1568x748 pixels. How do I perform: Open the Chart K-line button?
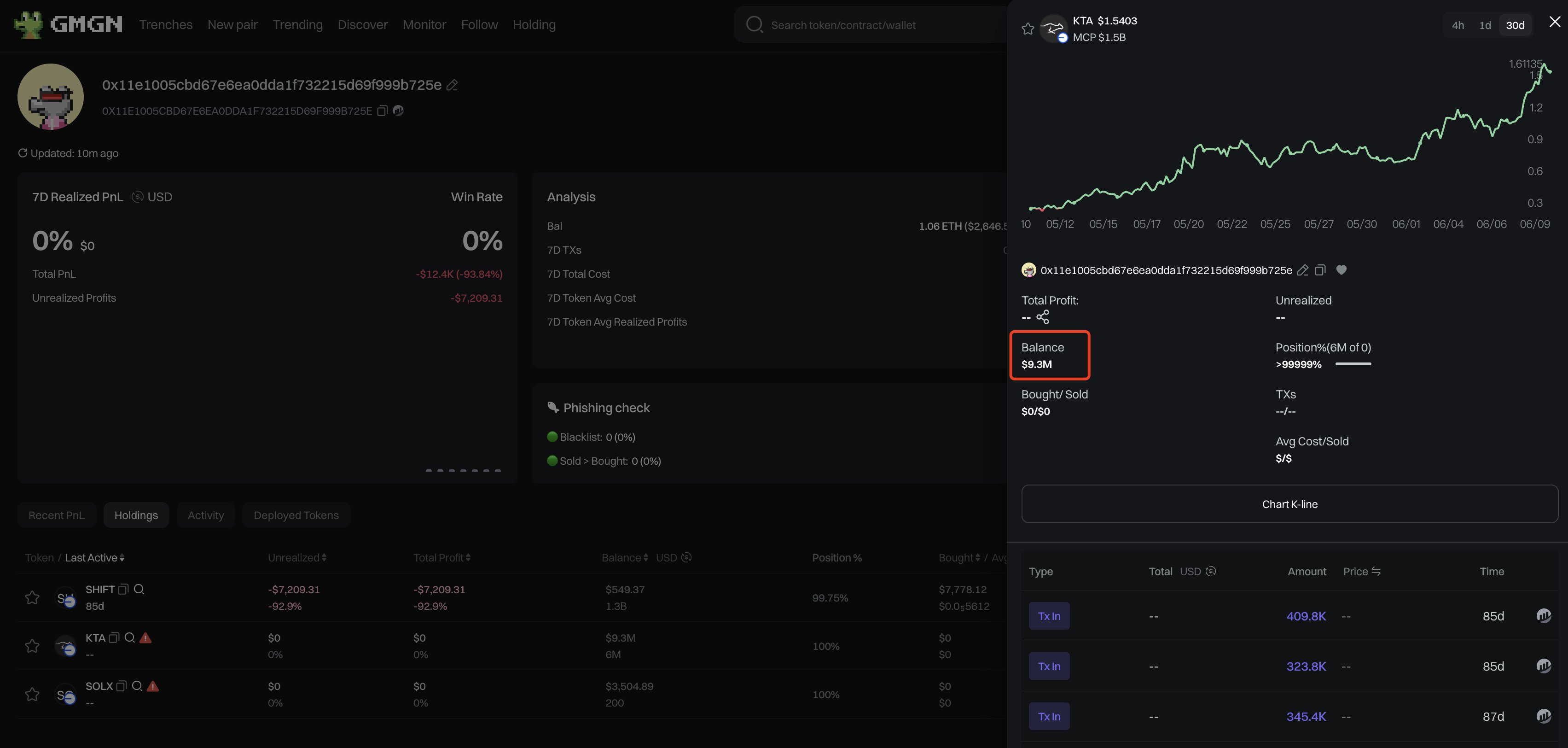pyautogui.click(x=1289, y=504)
